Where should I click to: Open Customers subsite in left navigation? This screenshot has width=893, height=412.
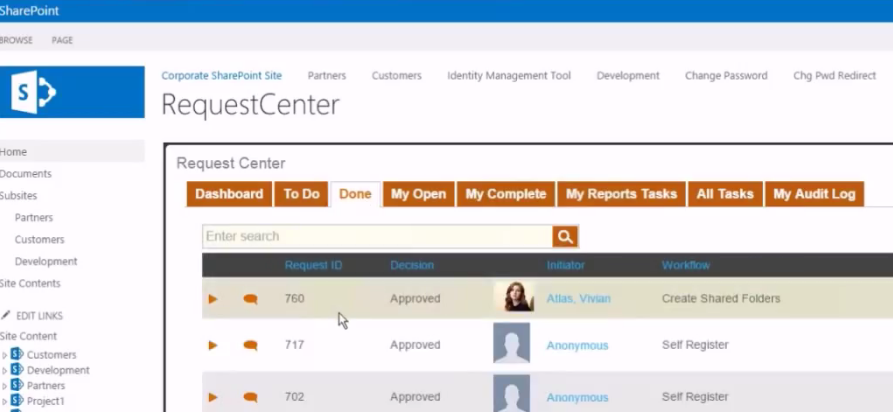[x=40, y=239]
